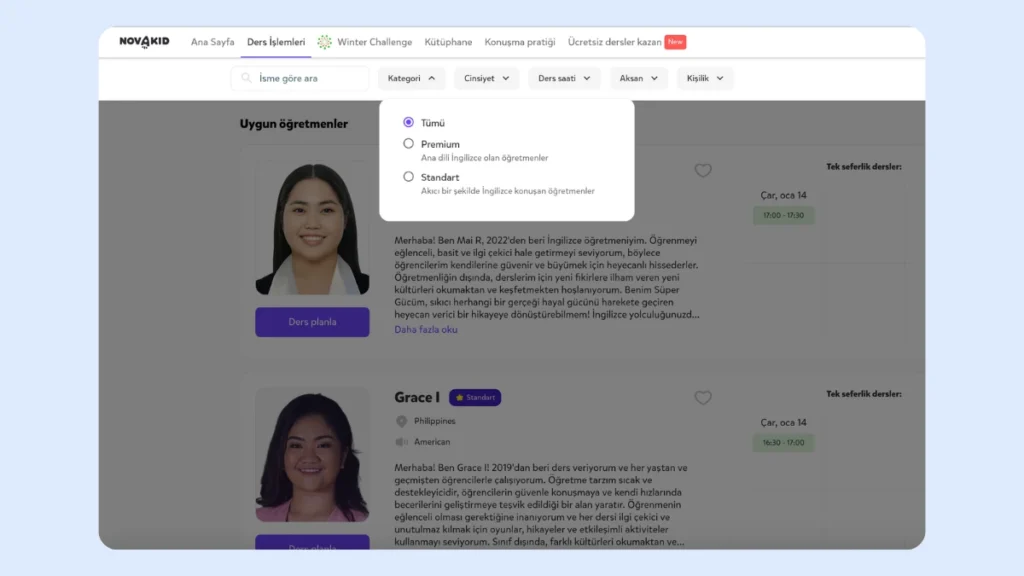The image size is (1024, 576).
Task: Click the search magnifier icon
Action: click(246, 78)
